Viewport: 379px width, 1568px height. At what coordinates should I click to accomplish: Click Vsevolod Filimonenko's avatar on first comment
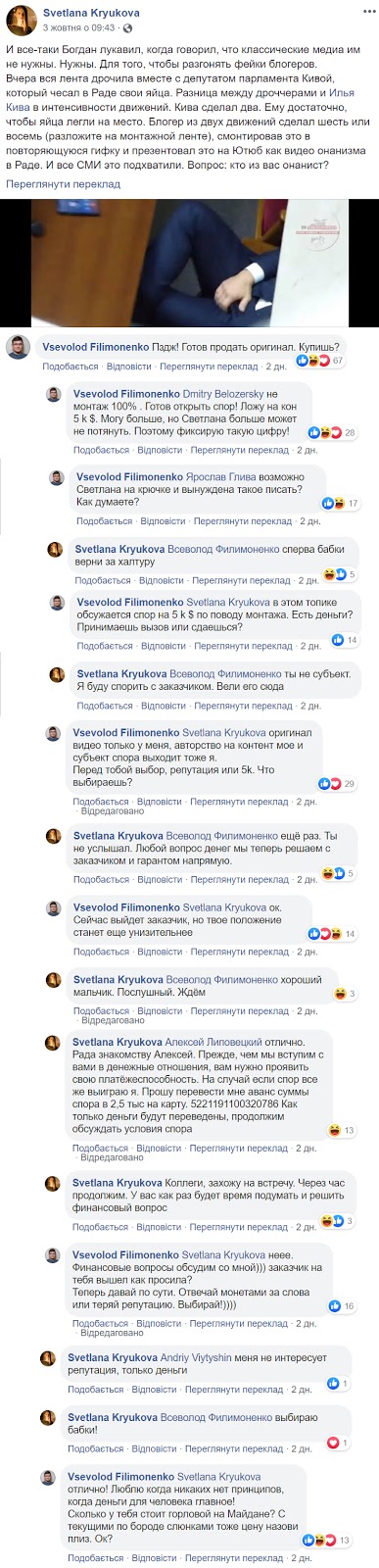pyautogui.click(x=19, y=348)
